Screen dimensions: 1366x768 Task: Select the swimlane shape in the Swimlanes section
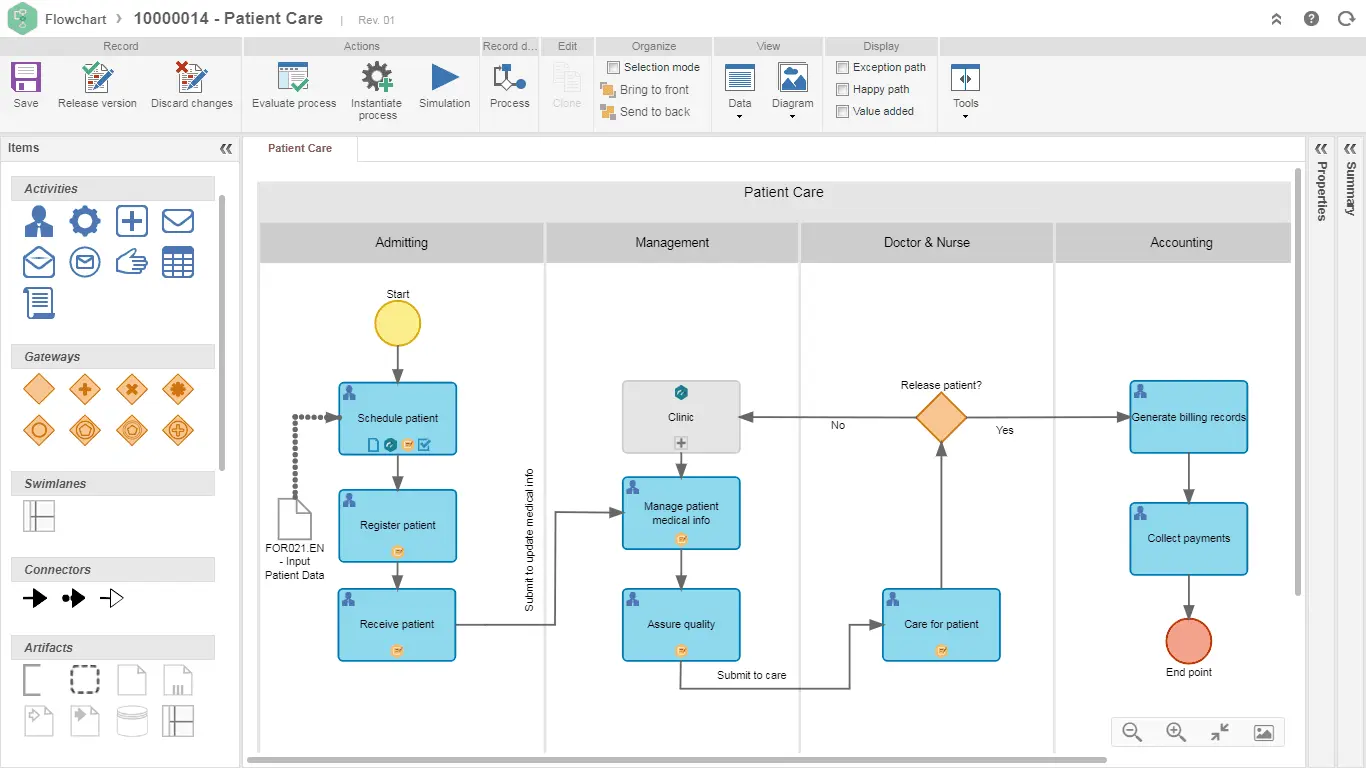click(x=38, y=516)
